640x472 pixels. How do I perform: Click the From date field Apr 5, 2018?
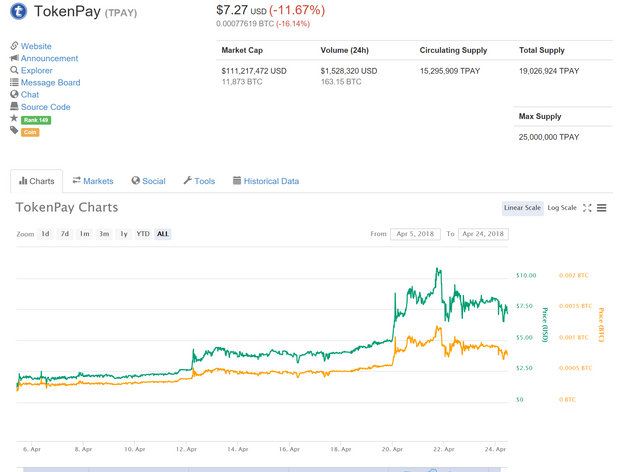(x=415, y=234)
